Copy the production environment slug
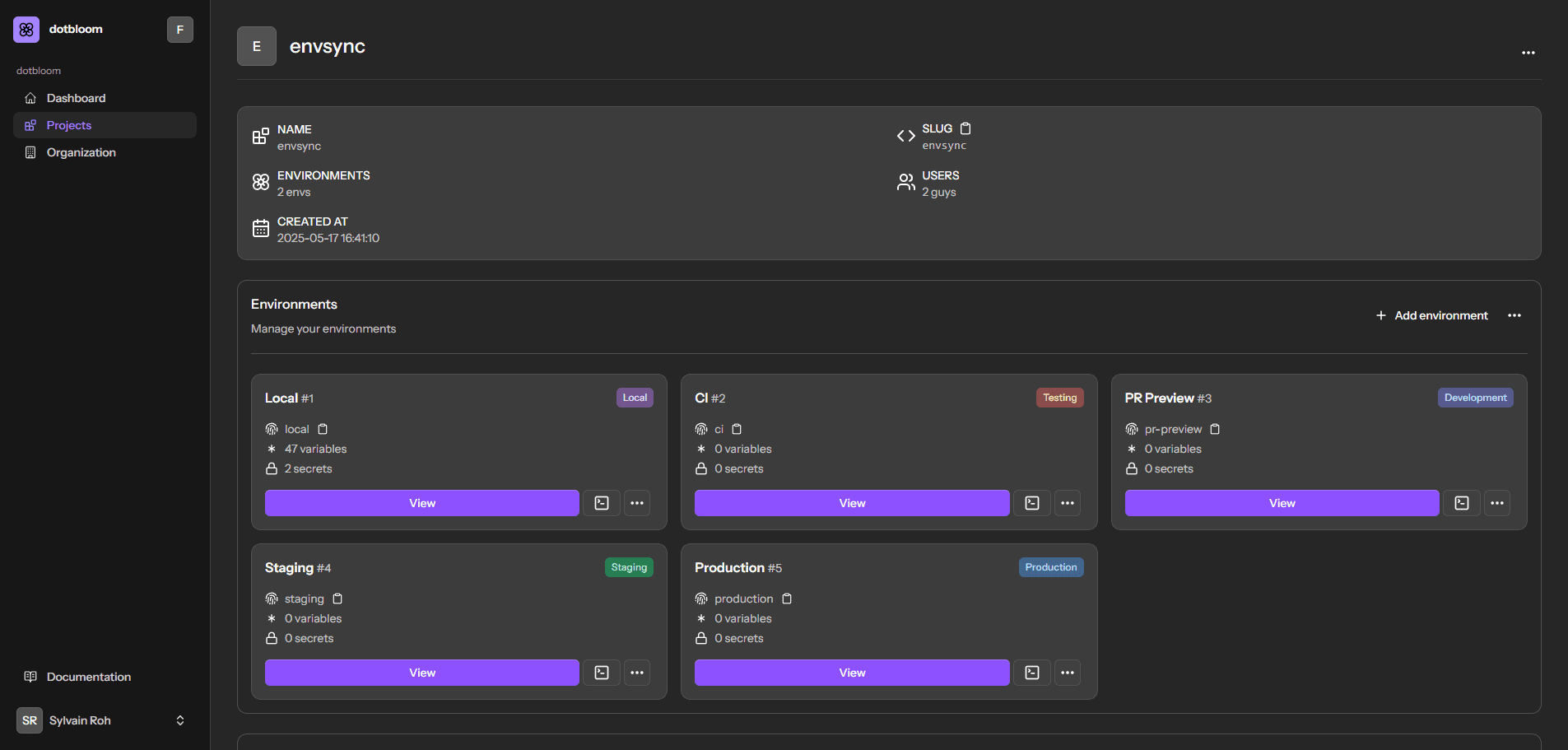The image size is (1568, 750). pyautogui.click(x=787, y=599)
